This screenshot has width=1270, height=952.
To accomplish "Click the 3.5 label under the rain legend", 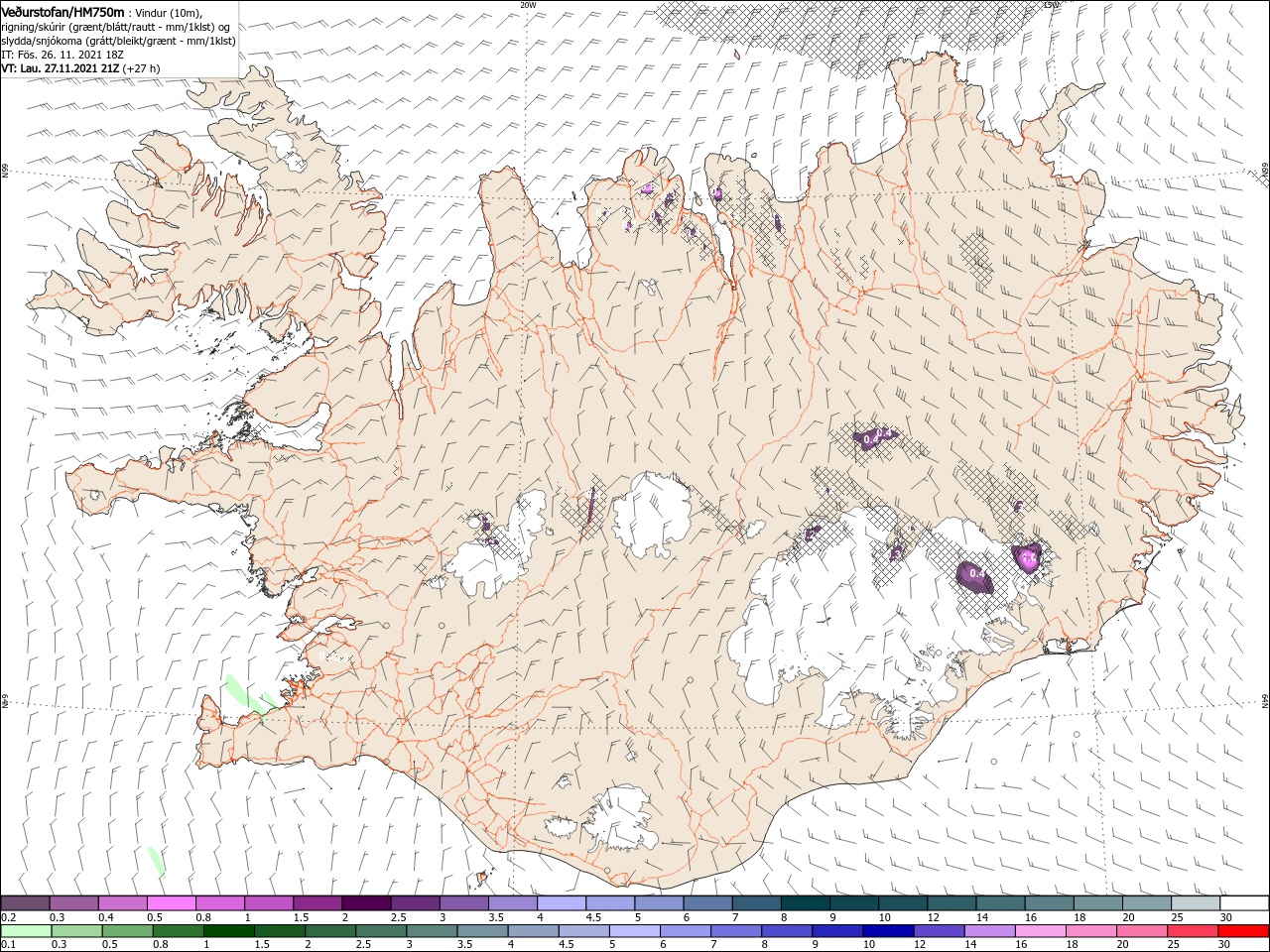I will [x=464, y=945].
